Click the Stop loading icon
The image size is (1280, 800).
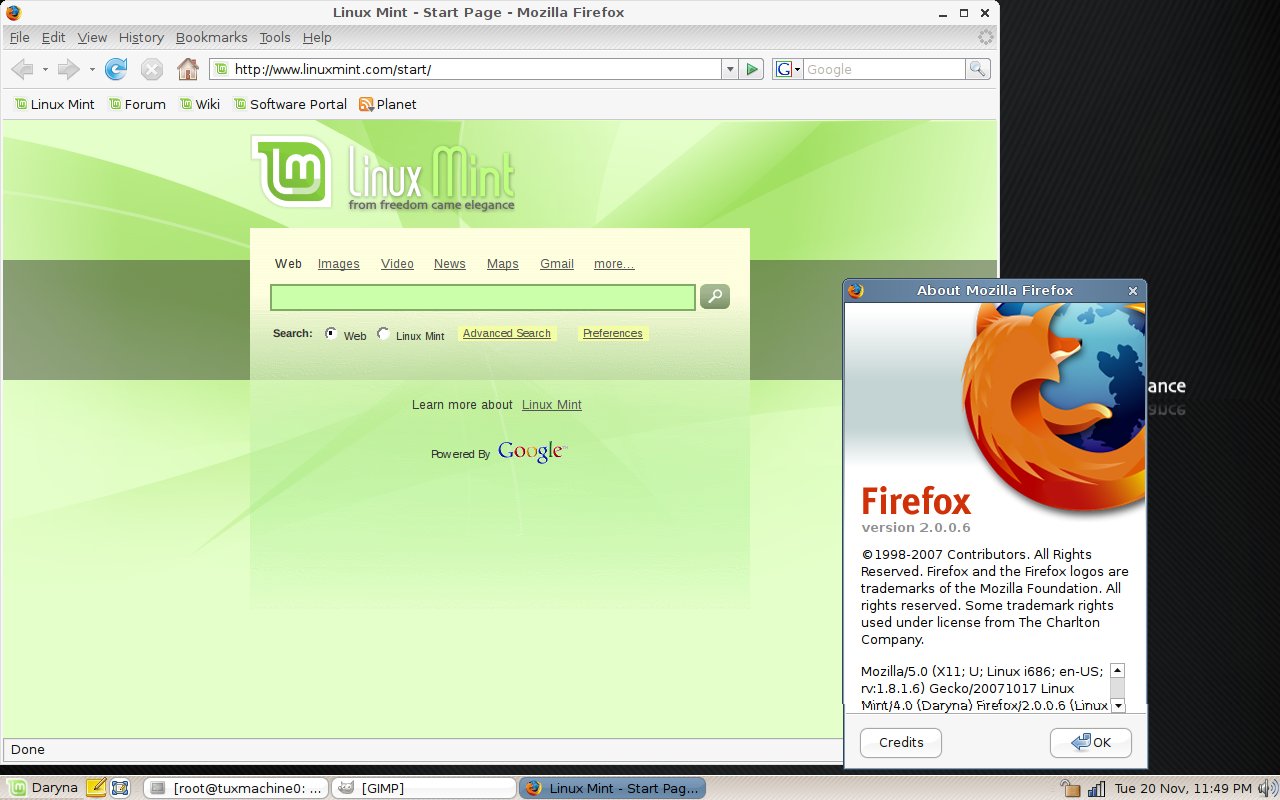[x=151, y=69]
